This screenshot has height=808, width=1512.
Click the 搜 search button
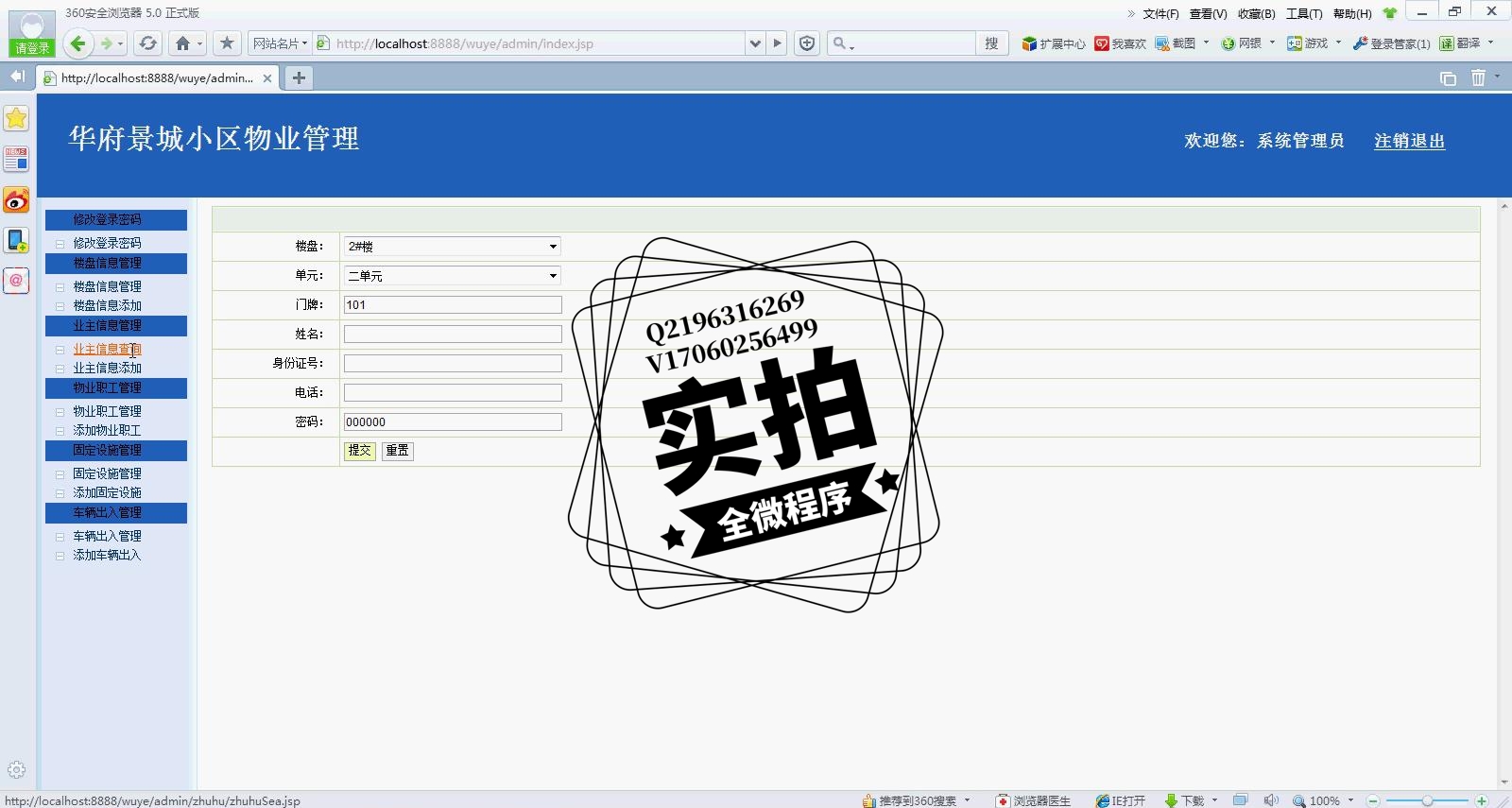click(x=991, y=43)
